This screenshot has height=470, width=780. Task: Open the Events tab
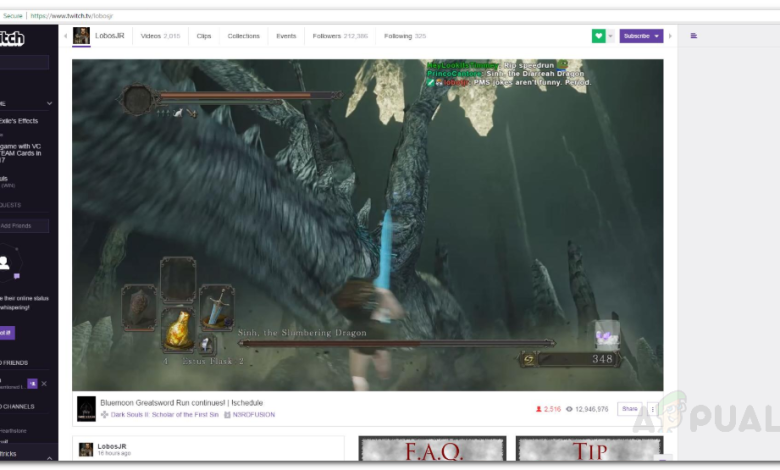286,36
